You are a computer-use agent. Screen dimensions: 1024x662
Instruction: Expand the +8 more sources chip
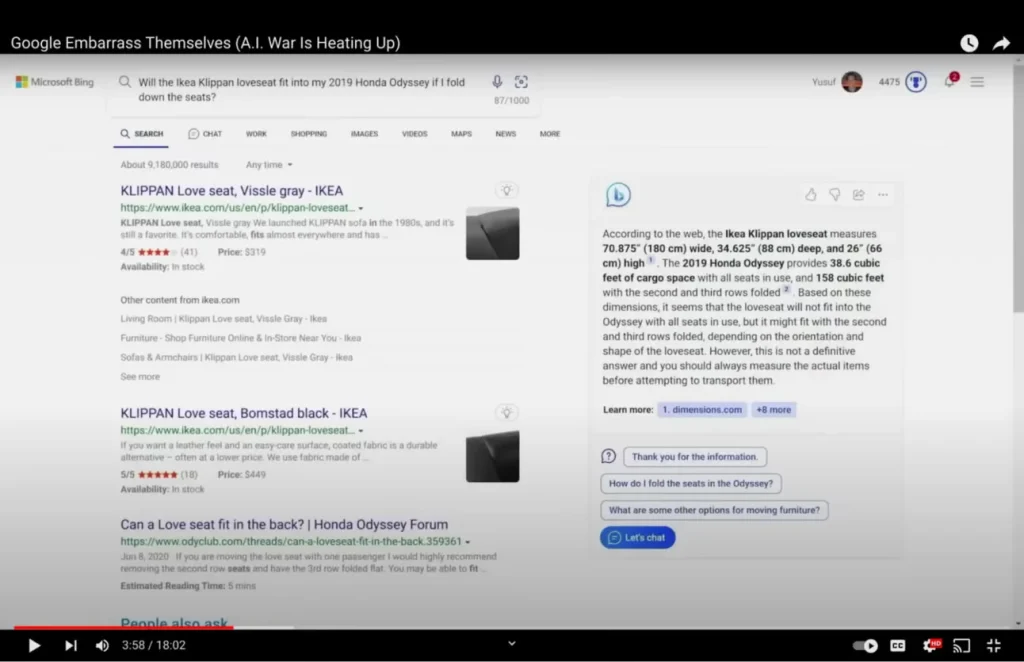773,410
